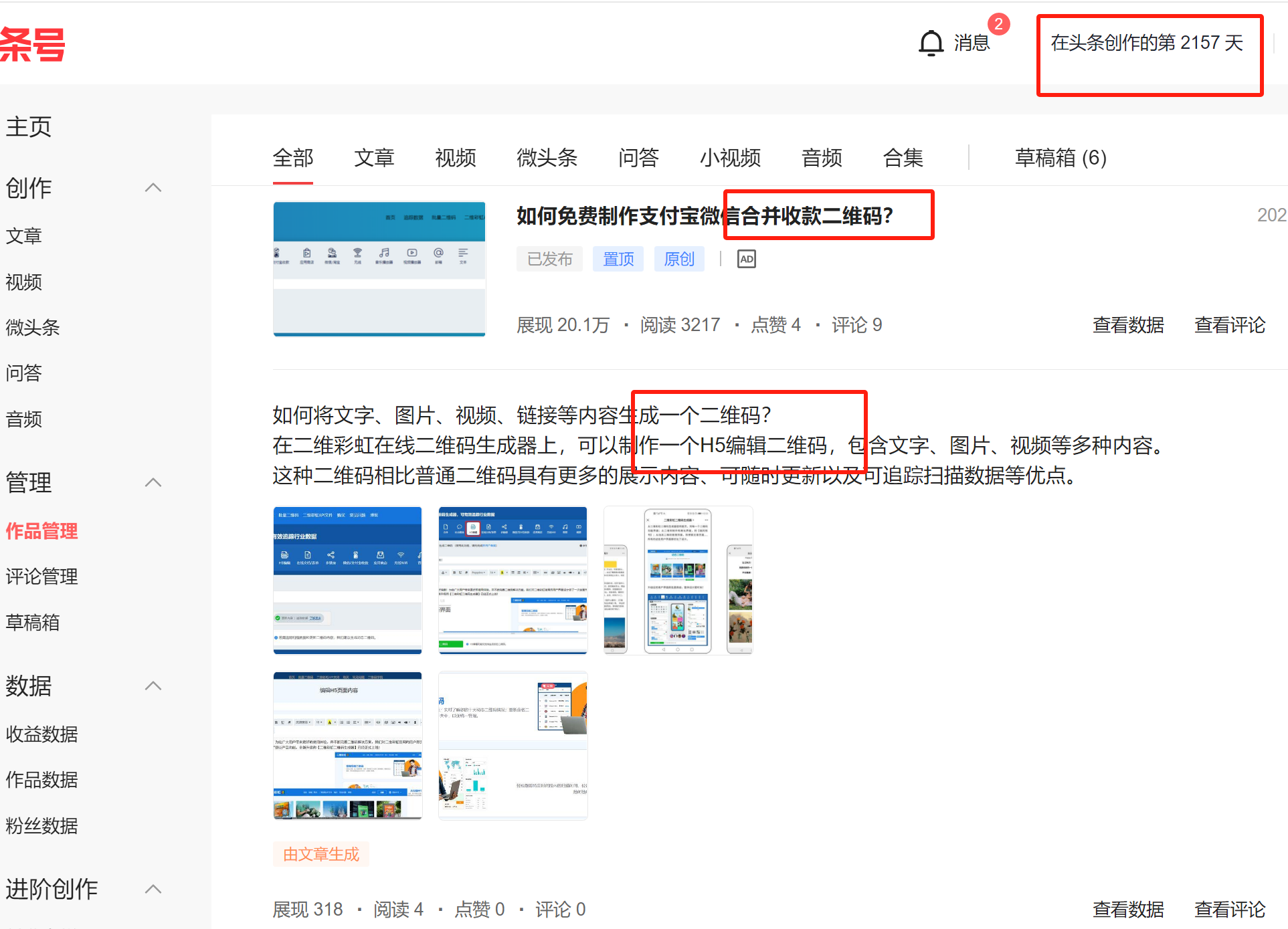This screenshot has width=1288, height=929.
Task: Go to 主页 in sidebar
Action: click(x=29, y=126)
